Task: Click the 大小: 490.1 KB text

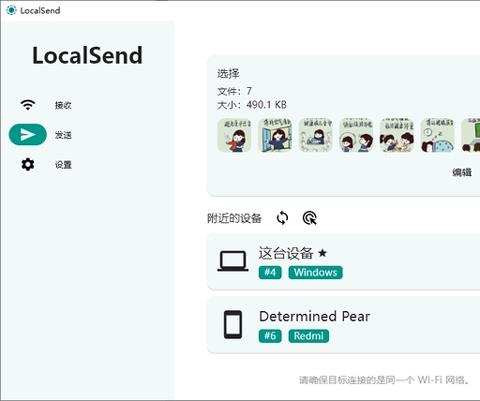Action: click(252, 105)
